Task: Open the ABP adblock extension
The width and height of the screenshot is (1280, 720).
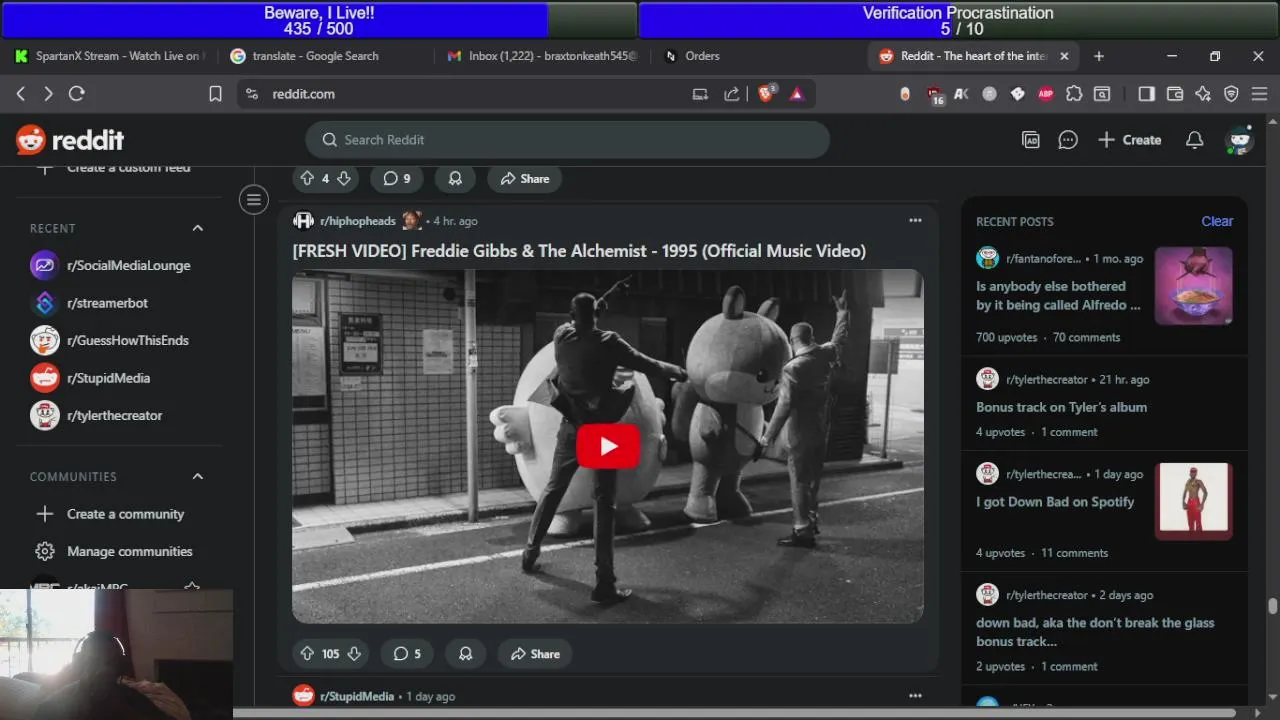Action: (1046, 94)
